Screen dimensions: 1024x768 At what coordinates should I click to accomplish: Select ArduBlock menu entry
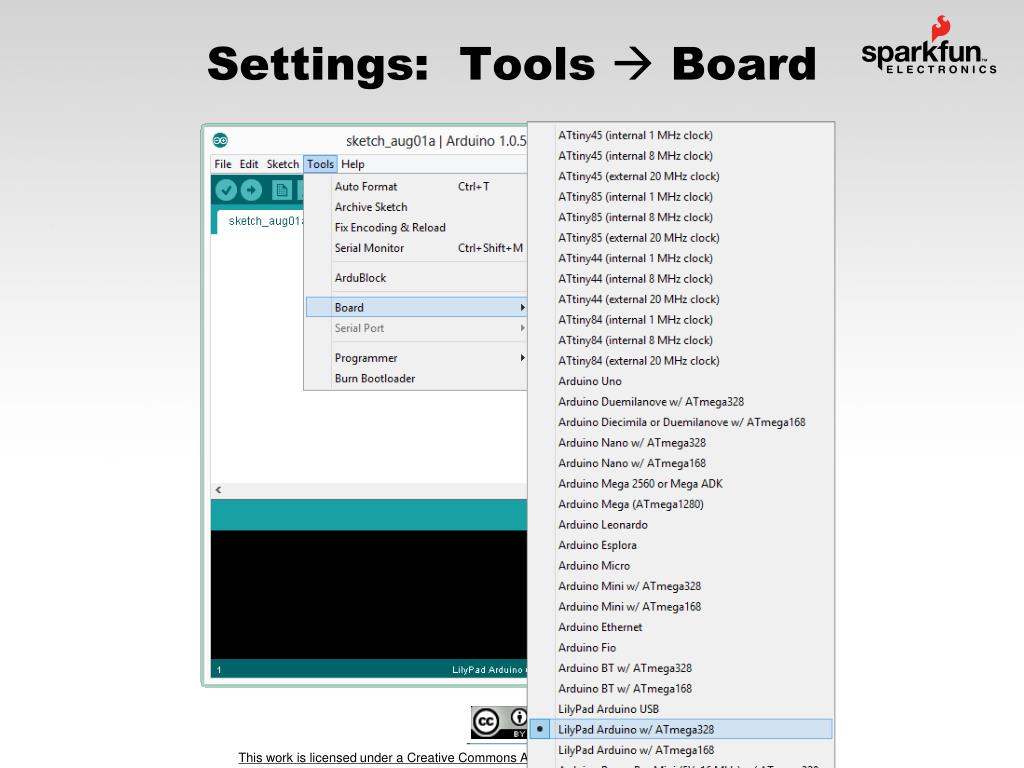(416, 278)
